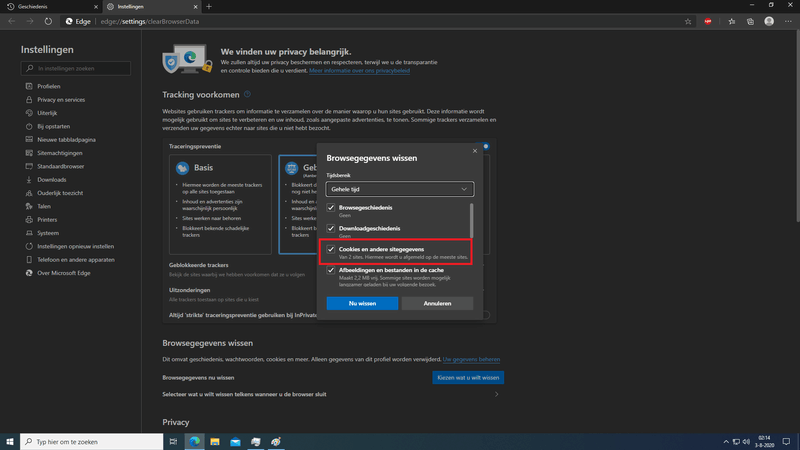The width and height of the screenshot is (800, 450).
Task: Uncheck Cookies en andere sitegegevens
Action: pos(331,249)
